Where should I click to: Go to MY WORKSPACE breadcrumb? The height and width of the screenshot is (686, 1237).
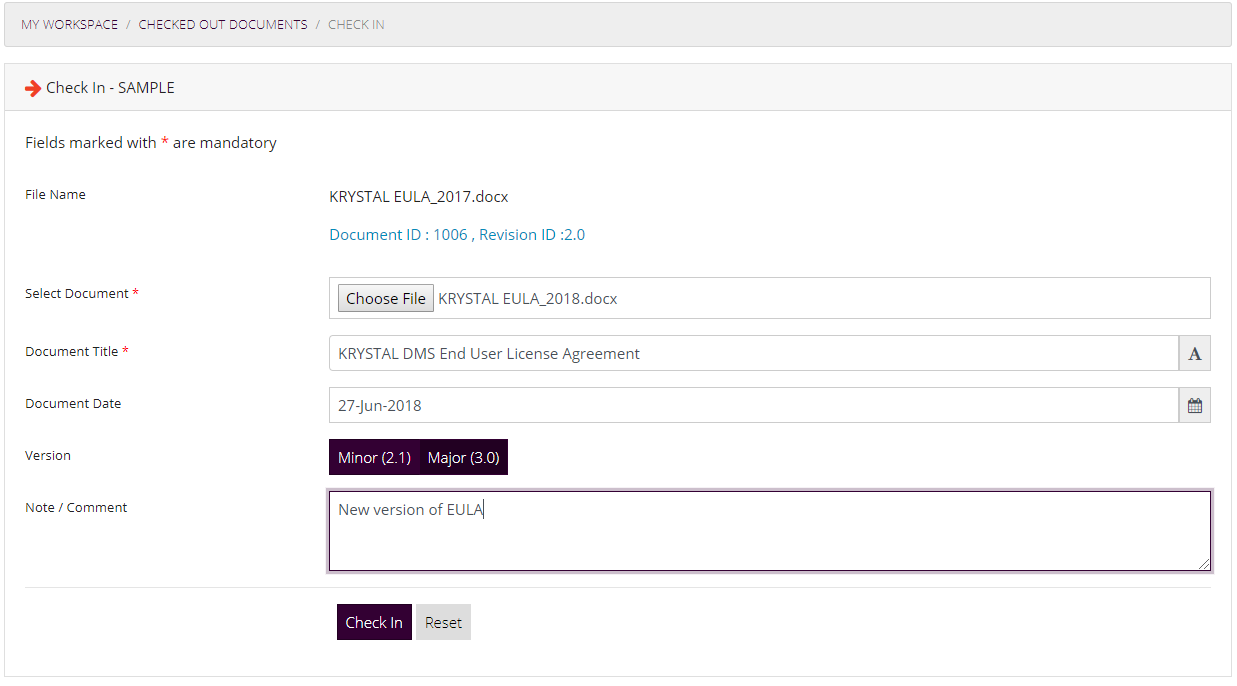click(x=69, y=24)
